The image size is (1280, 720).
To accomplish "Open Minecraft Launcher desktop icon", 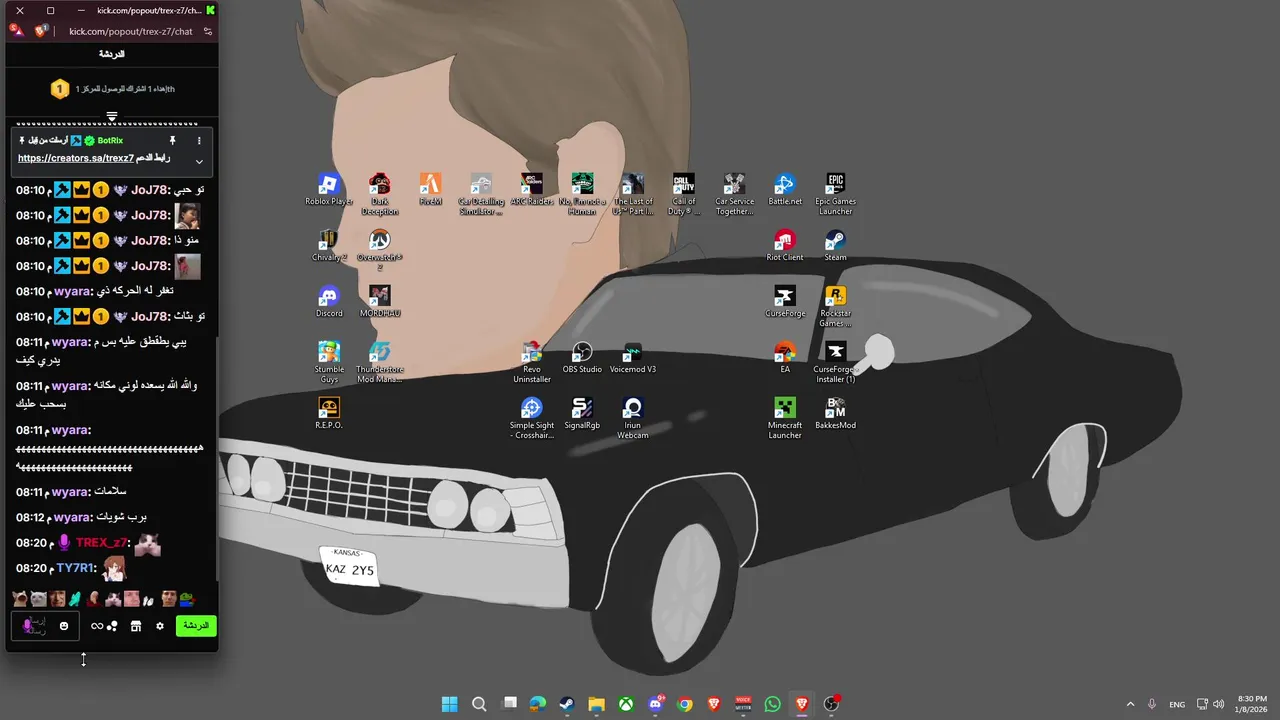I will coord(785,418).
